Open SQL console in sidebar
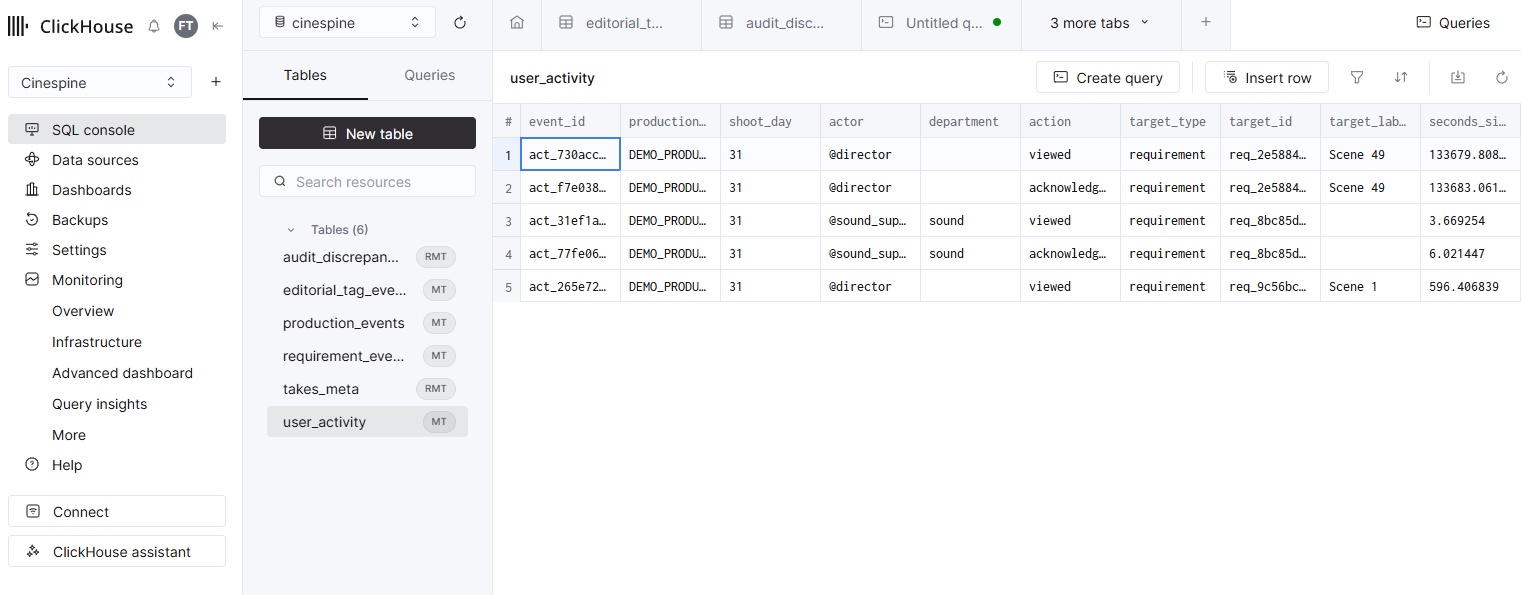 117,129
